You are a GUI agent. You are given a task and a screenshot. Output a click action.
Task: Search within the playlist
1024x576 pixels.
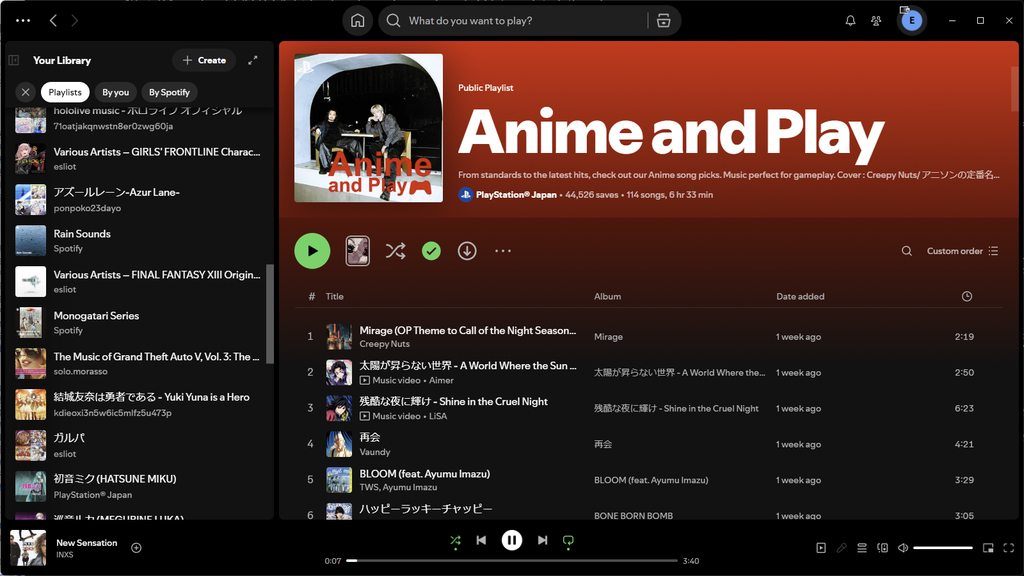tap(907, 251)
